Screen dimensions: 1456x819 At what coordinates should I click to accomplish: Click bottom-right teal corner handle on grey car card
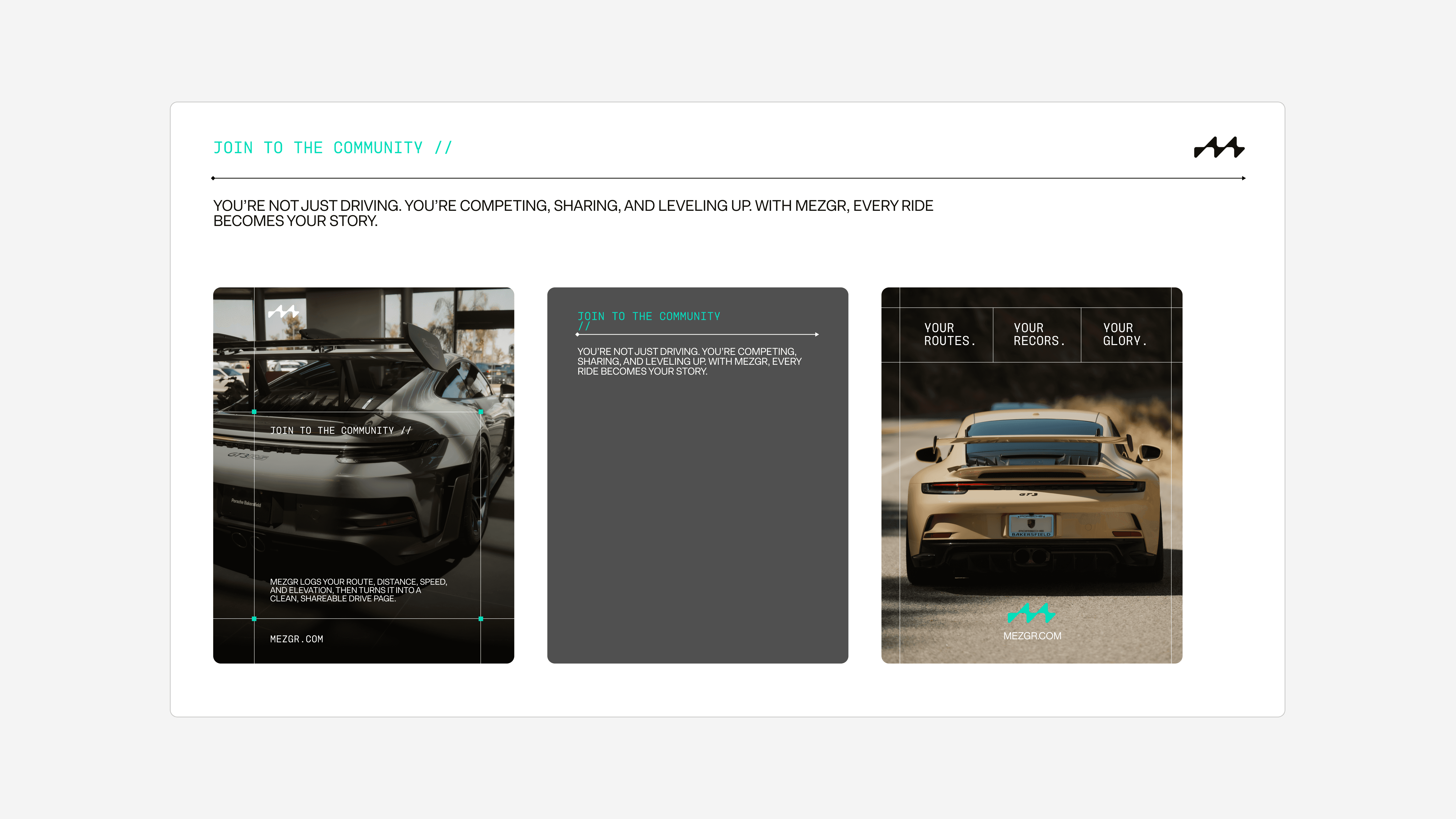click(481, 619)
